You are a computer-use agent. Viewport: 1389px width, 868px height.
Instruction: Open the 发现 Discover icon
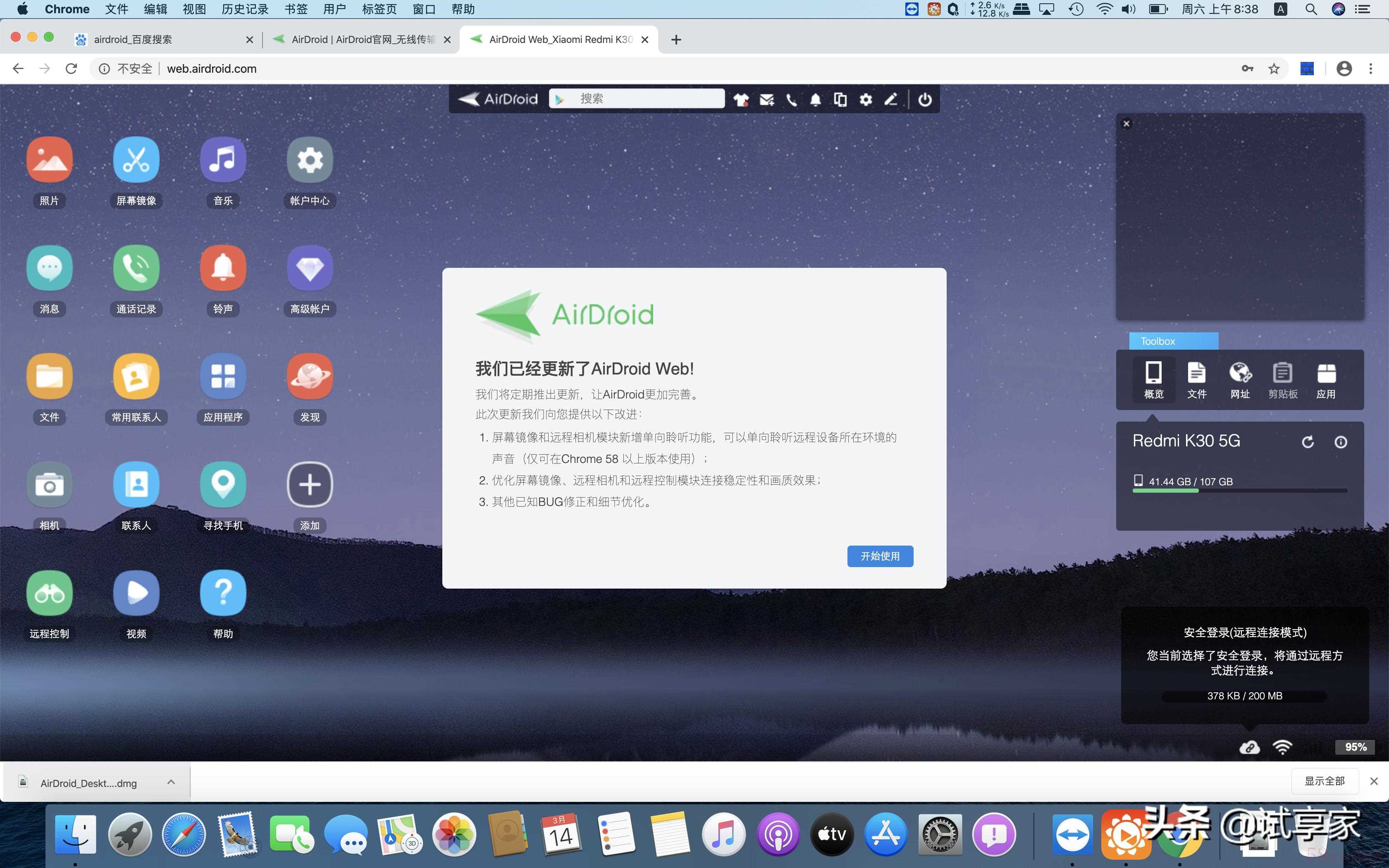[310, 377]
